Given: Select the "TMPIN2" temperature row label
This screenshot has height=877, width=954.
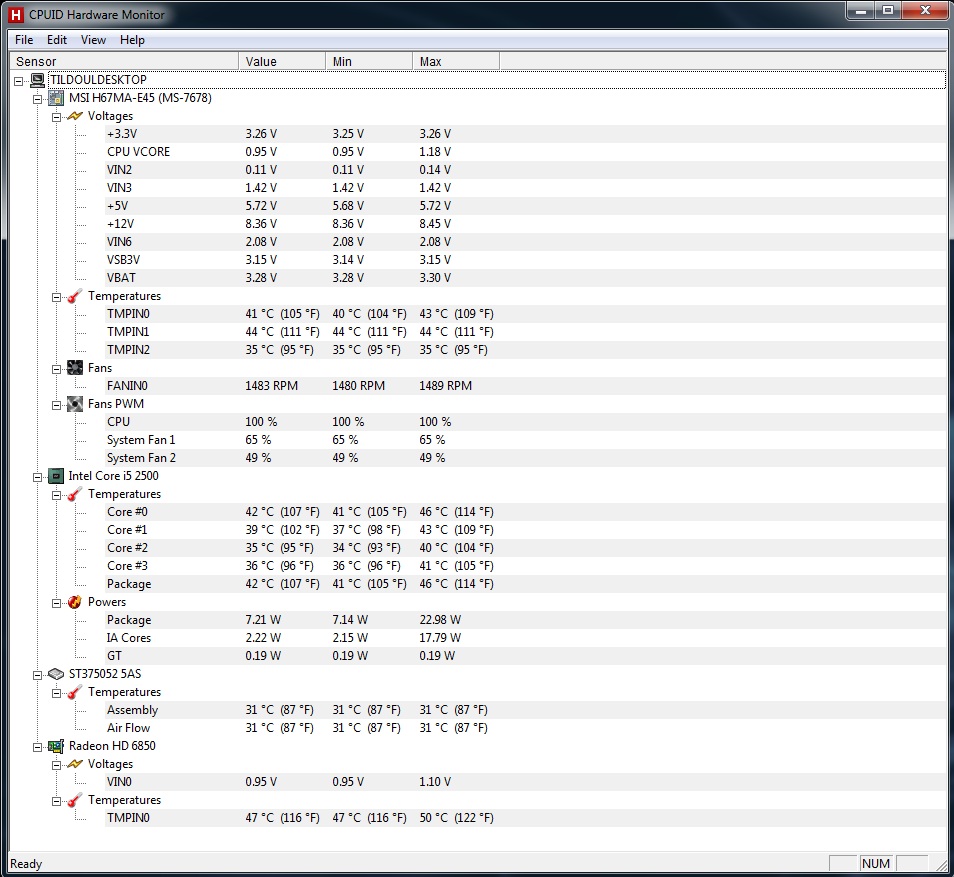Looking at the screenshot, I should coord(128,350).
